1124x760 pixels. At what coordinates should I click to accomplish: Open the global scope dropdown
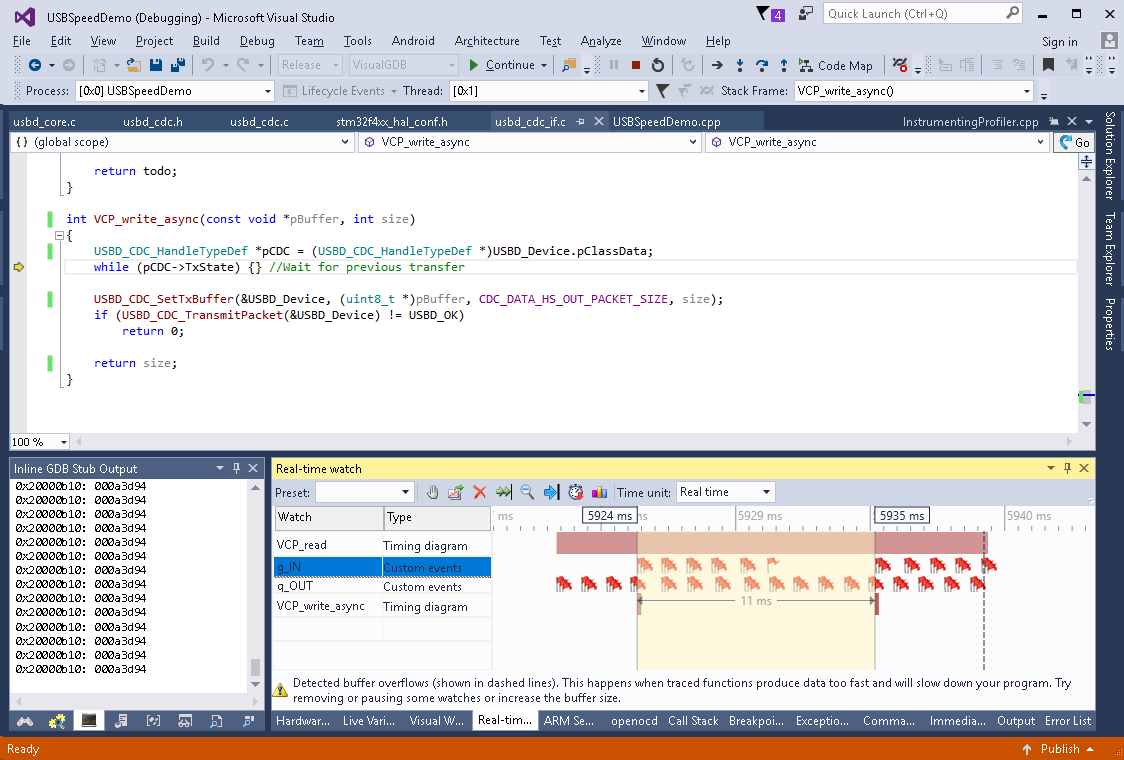coord(181,142)
